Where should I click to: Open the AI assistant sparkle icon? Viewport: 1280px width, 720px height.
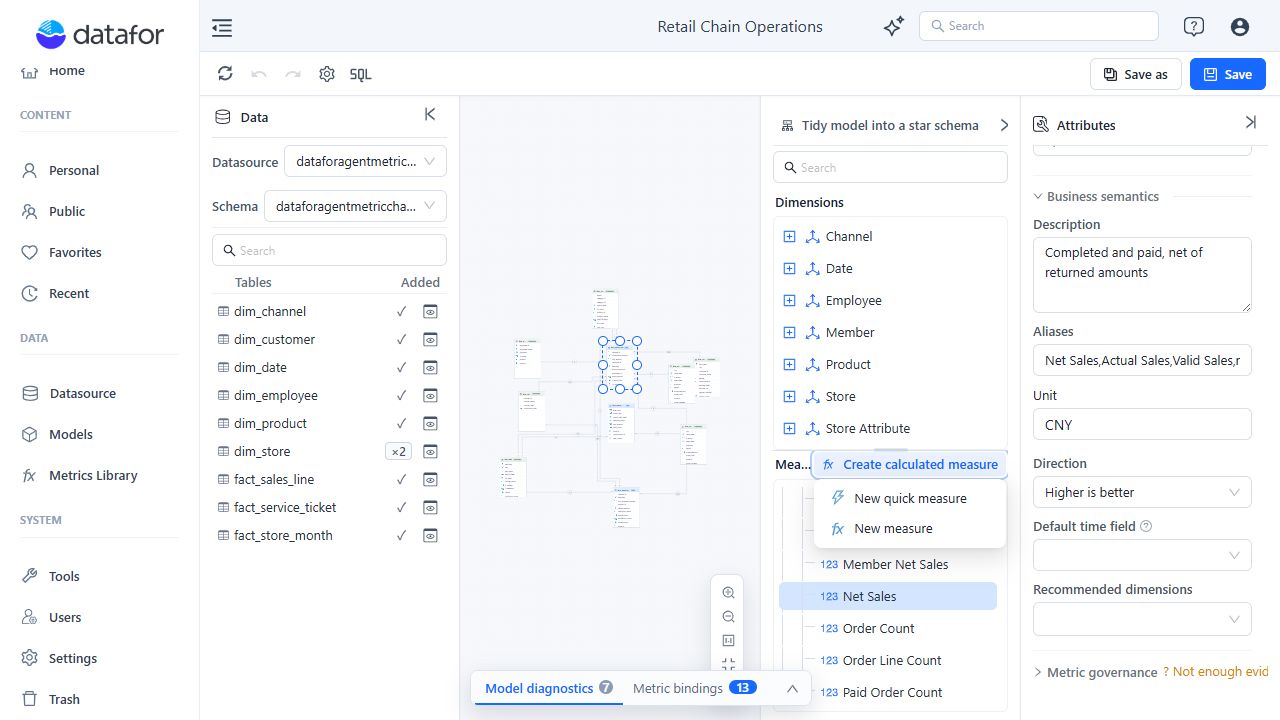click(x=894, y=27)
